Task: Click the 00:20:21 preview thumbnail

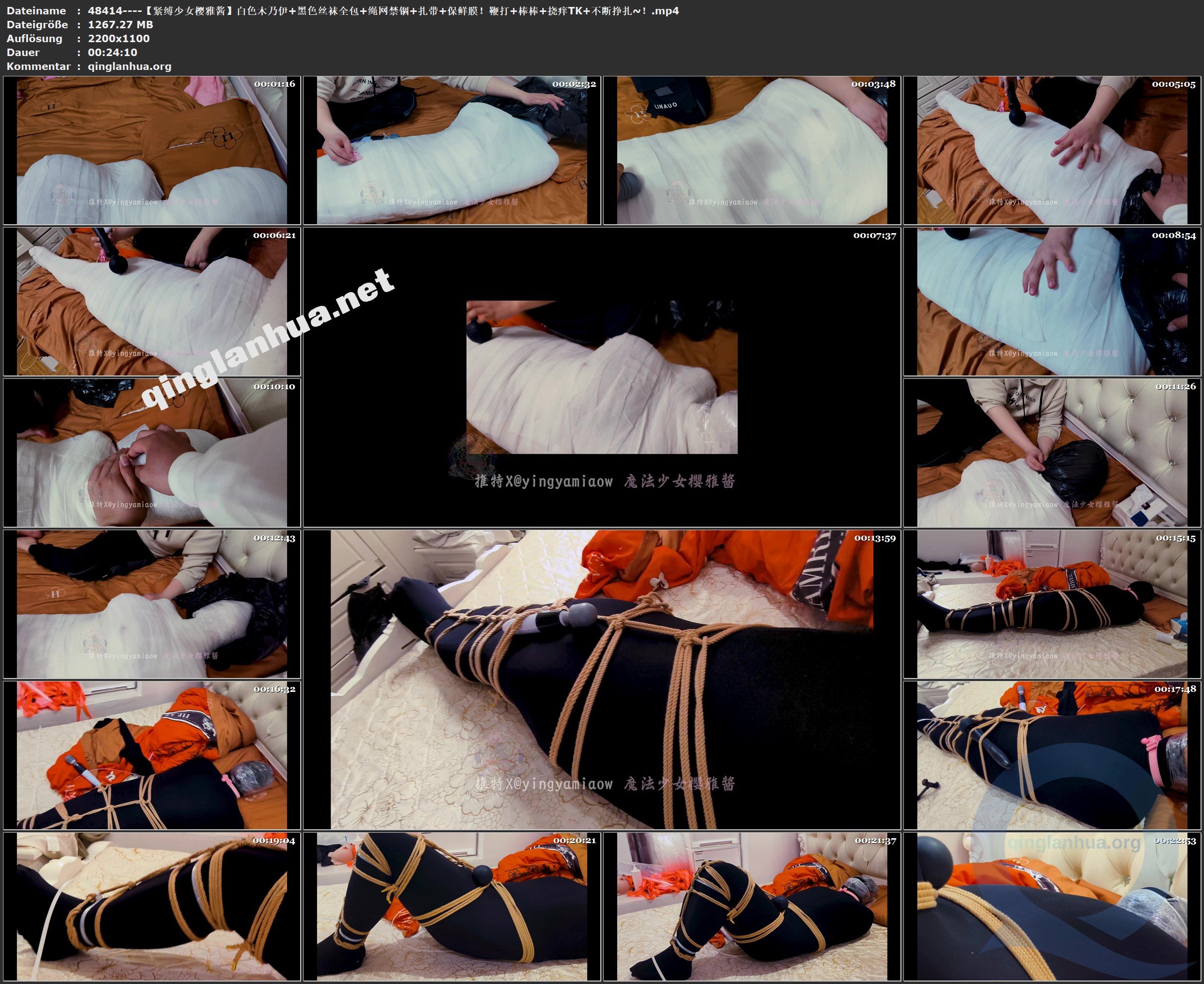Action: [452, 906]
